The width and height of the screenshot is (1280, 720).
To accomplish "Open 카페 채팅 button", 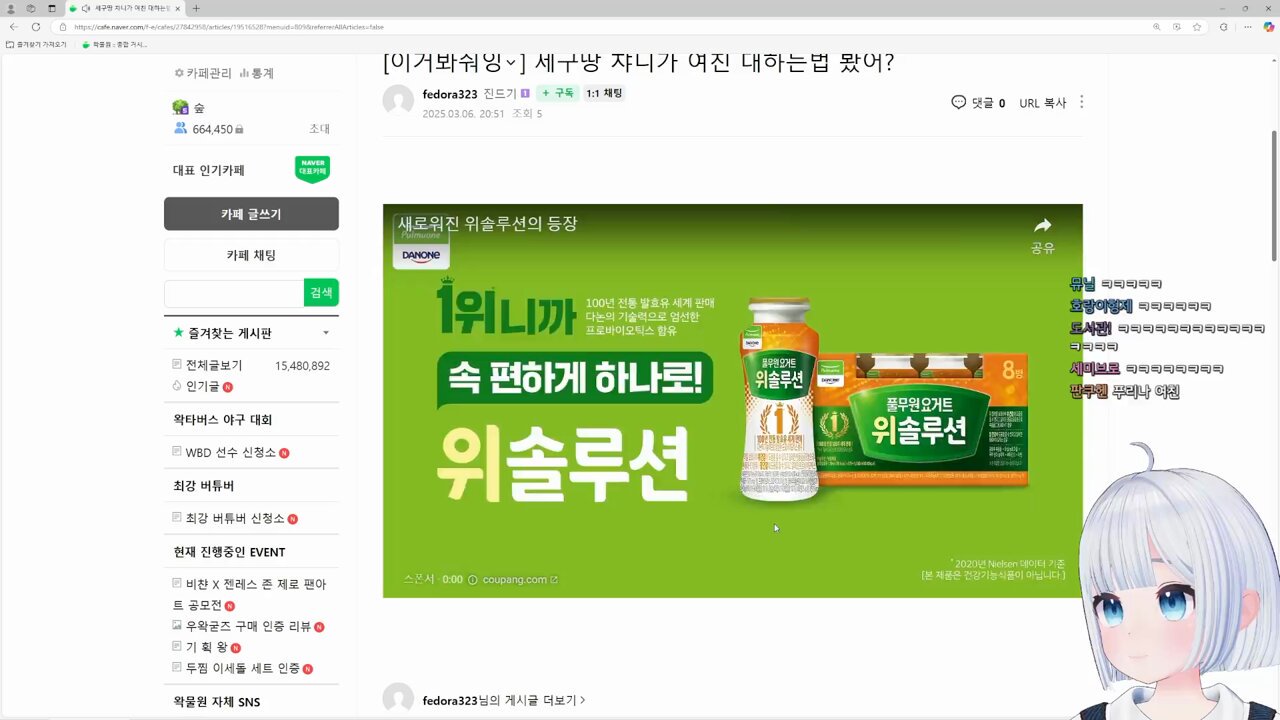I will [251, 255].
